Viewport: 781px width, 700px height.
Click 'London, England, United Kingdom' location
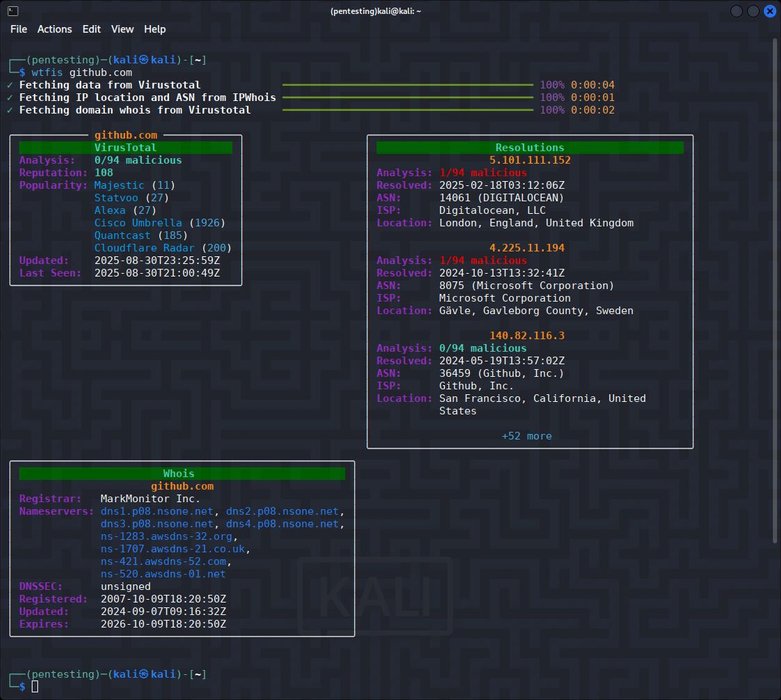tap(536, 223)
